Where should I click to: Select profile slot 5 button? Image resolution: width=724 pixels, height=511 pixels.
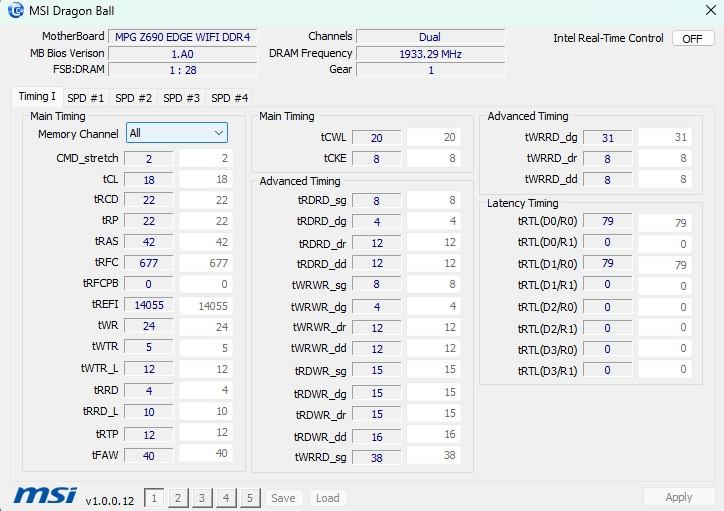[x=250, y=498]
